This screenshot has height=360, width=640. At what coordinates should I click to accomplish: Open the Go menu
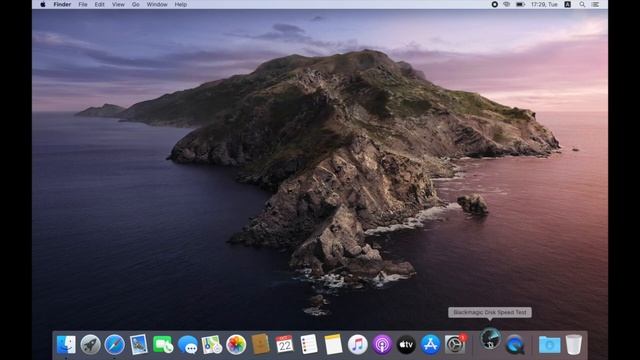pyautogui.click(x=136, y=4)
